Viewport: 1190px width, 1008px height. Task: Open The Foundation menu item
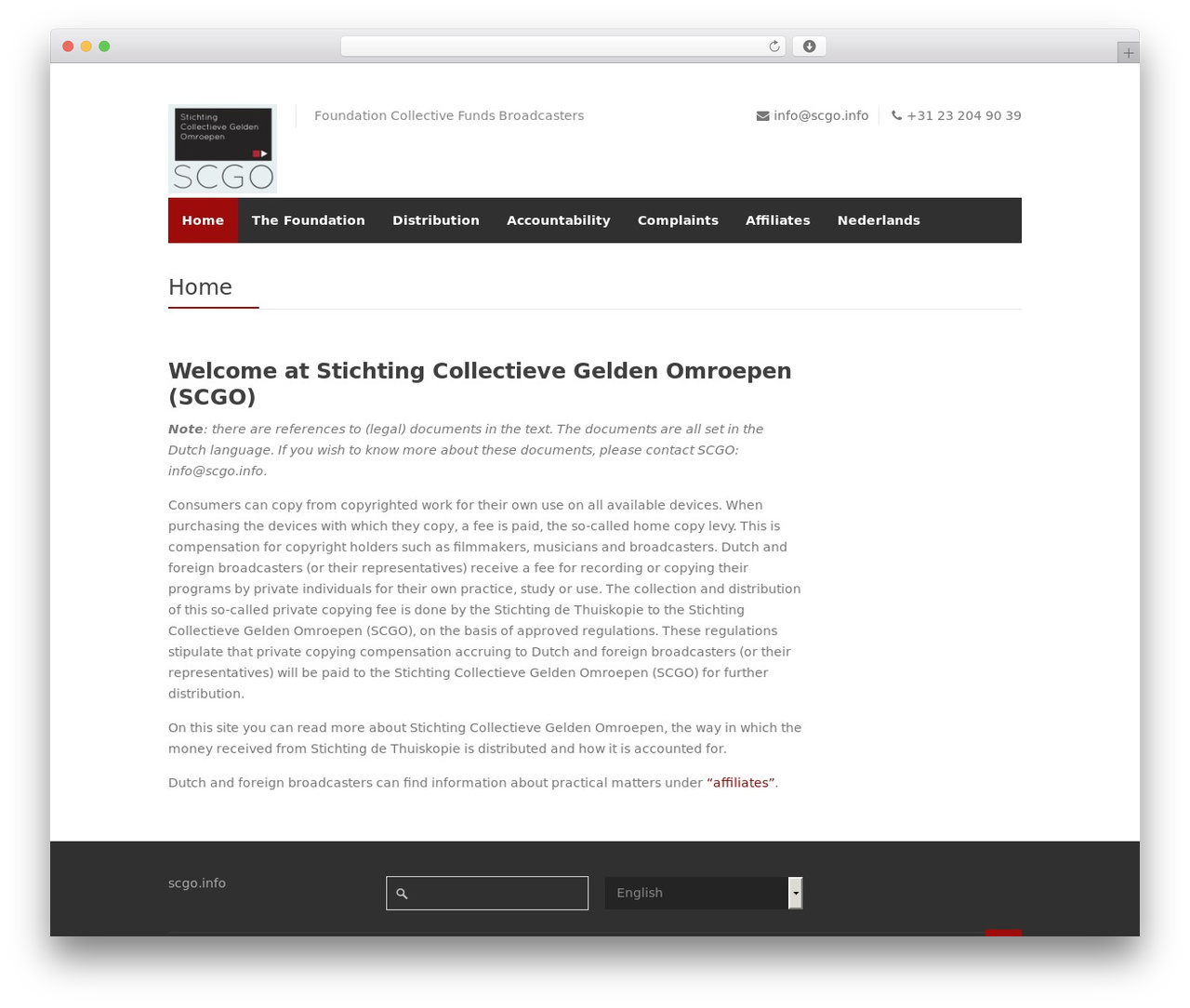(308, 220)
